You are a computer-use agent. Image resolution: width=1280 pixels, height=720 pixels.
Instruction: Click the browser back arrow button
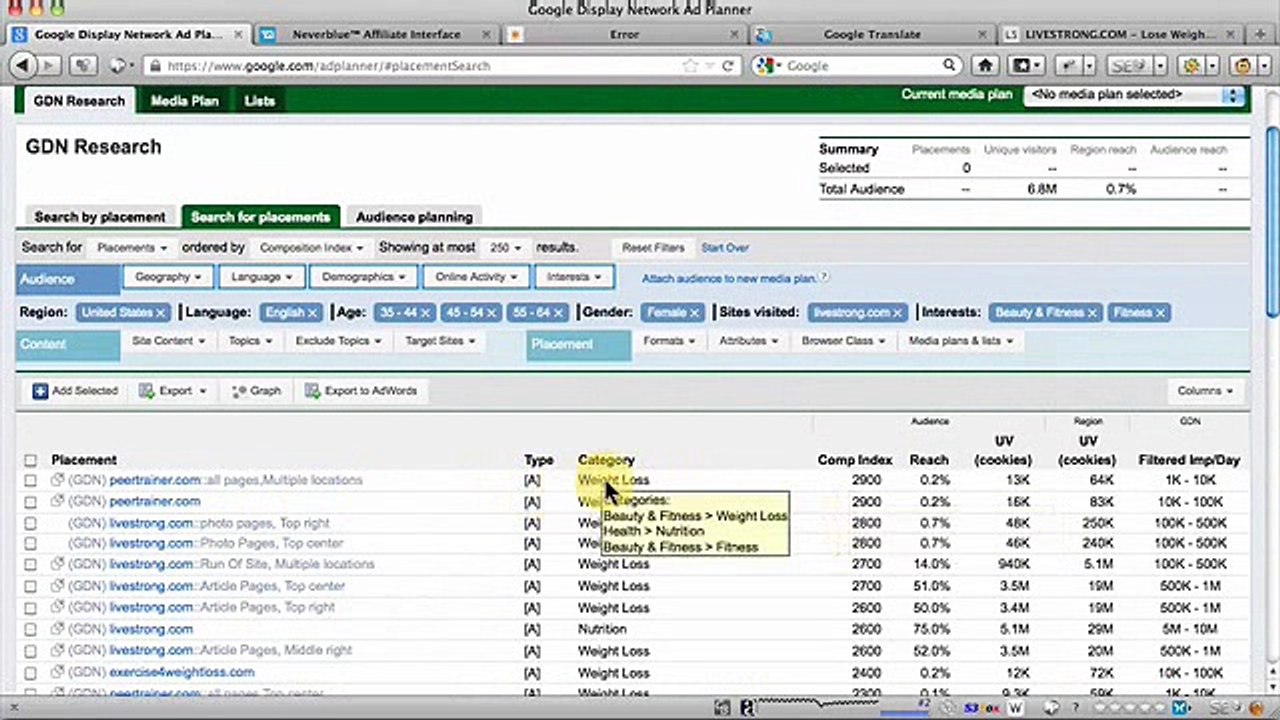pyautogui.click(x=22, y=66)
